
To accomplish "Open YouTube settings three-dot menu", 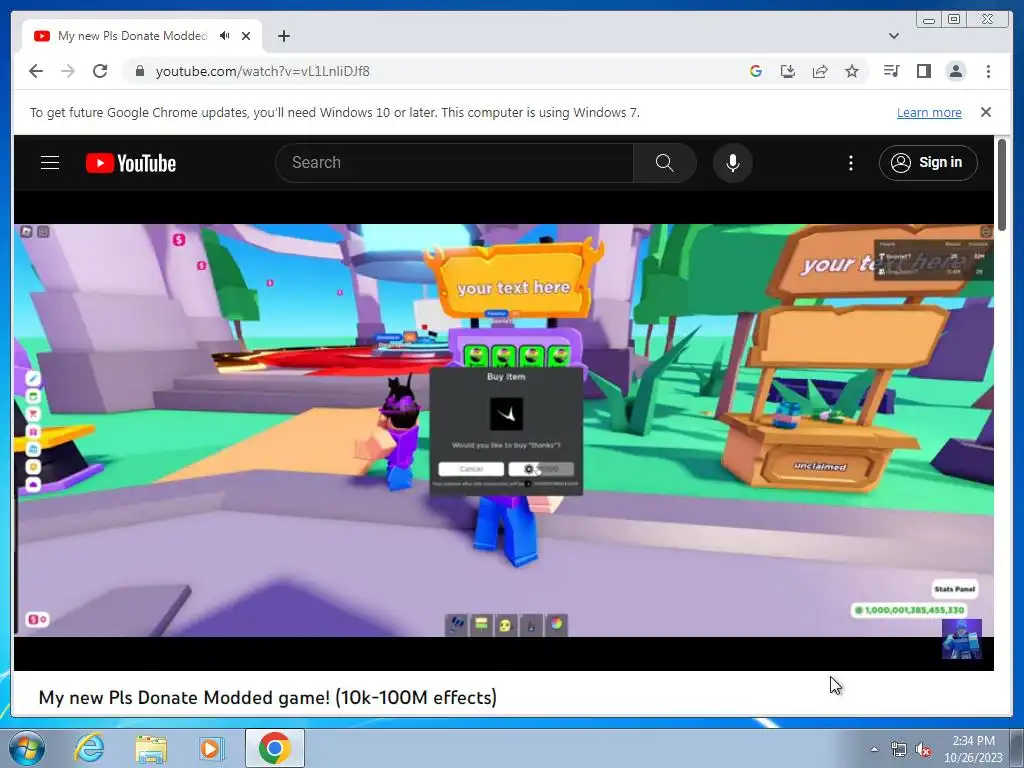I will click(850, 163).
